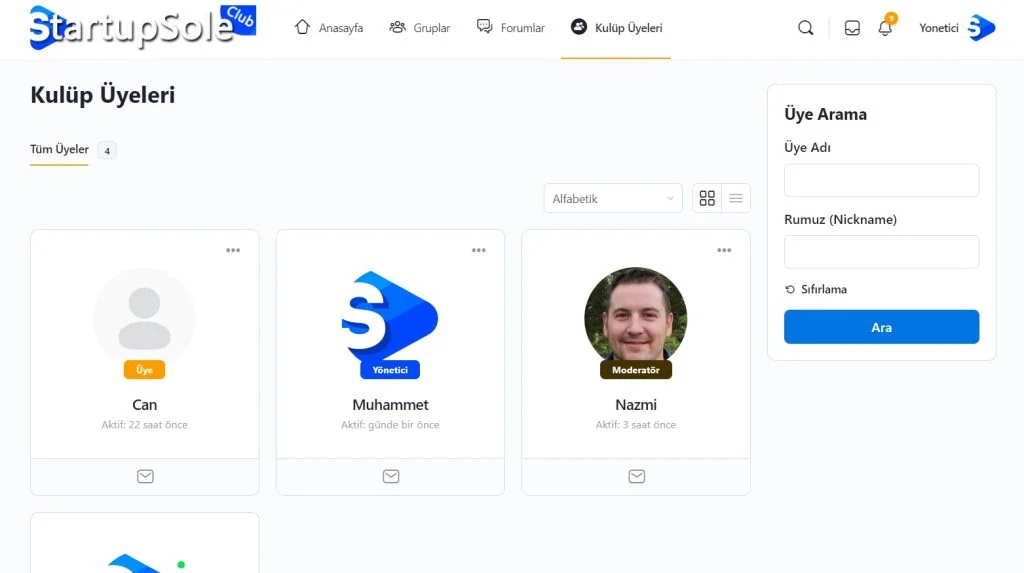Open the Forumlar navigation item
This screenshot has width=1024, height=573.
click(x=510, y=28)
